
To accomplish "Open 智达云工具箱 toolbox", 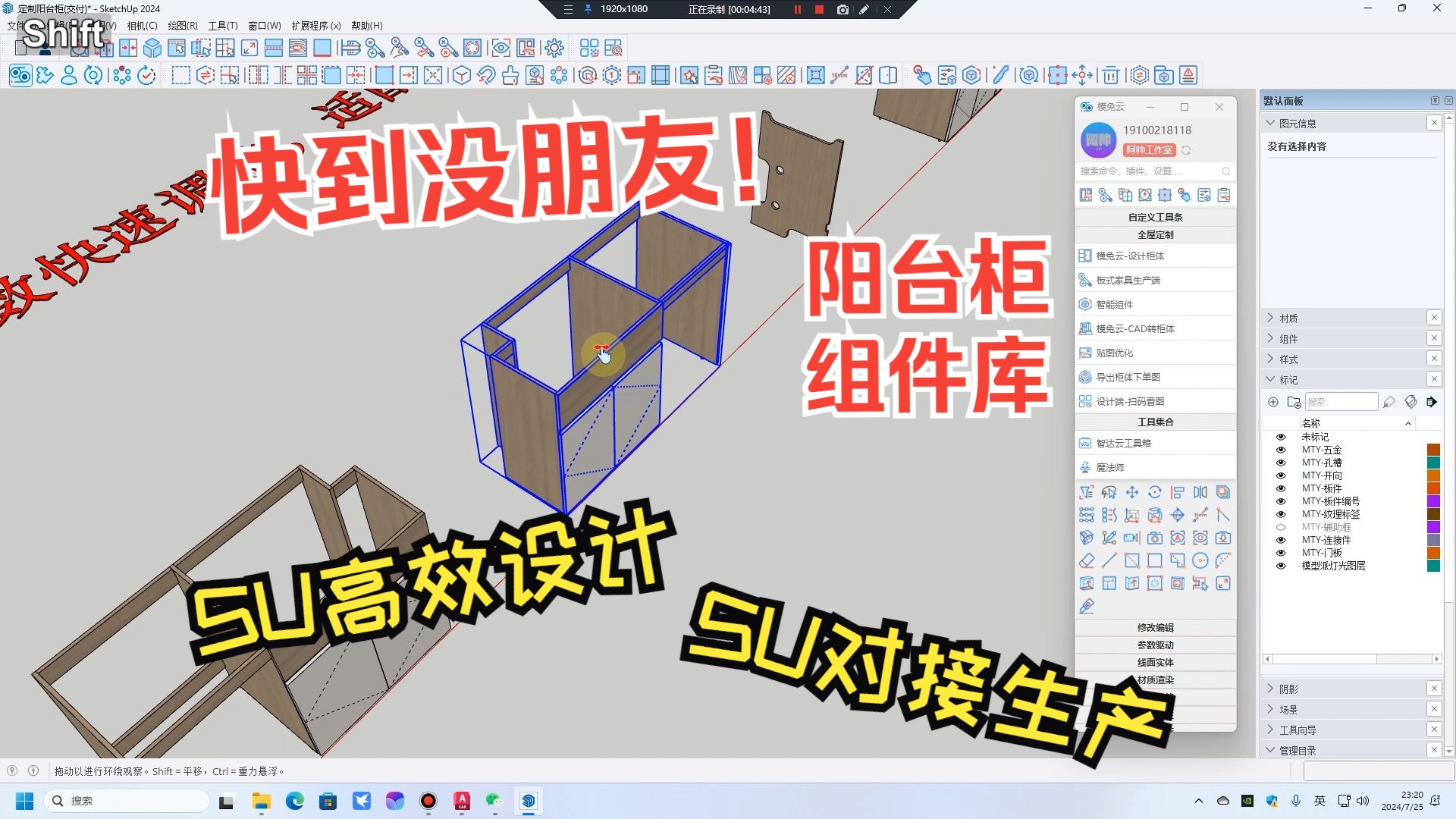I will point(1155,443).
